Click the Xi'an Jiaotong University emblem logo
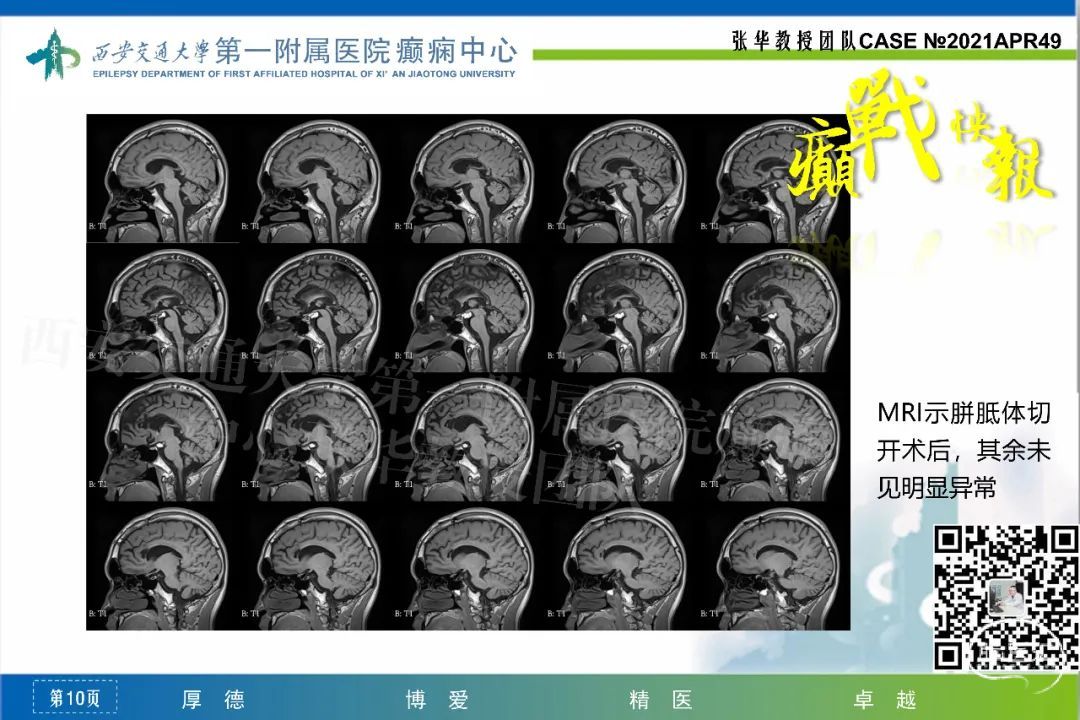 (x=52, y=54)
